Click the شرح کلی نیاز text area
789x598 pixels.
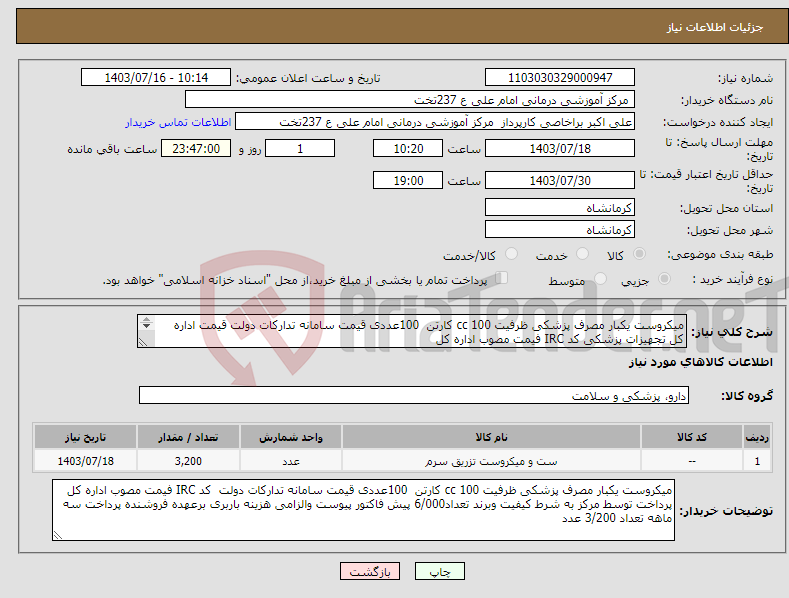412,331
